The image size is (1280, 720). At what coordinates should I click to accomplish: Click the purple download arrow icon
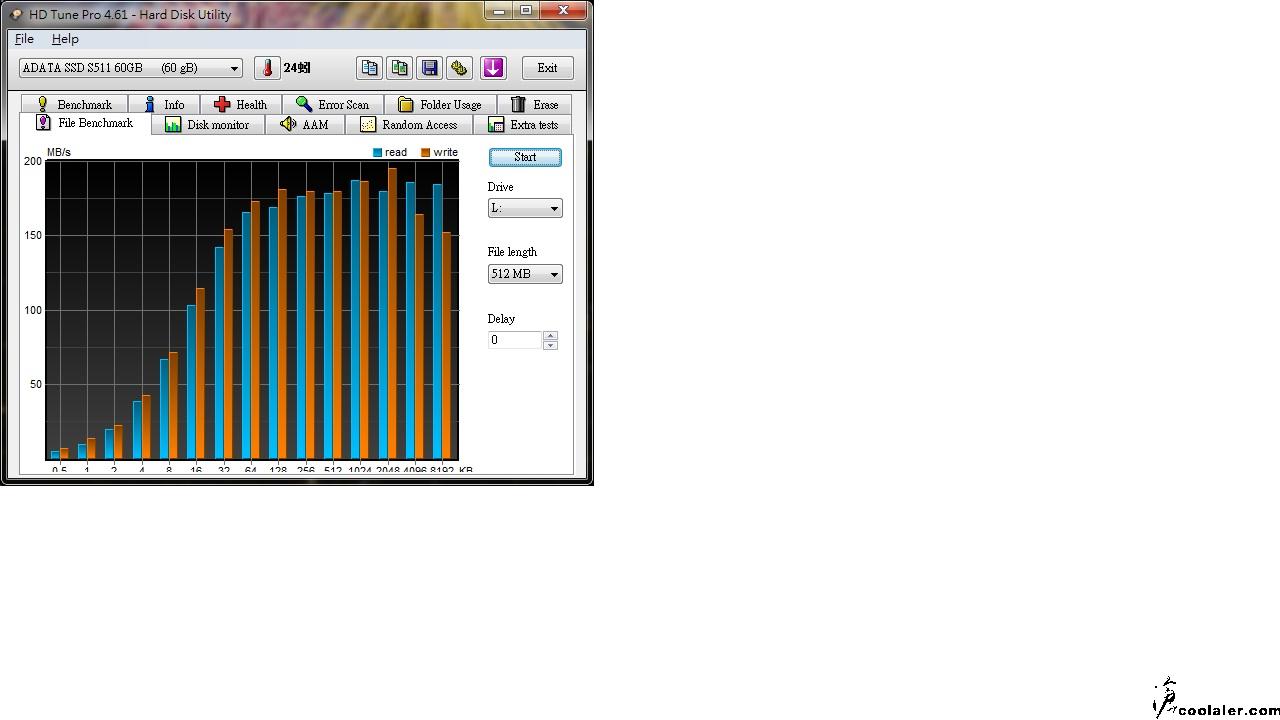pos(493,68)
